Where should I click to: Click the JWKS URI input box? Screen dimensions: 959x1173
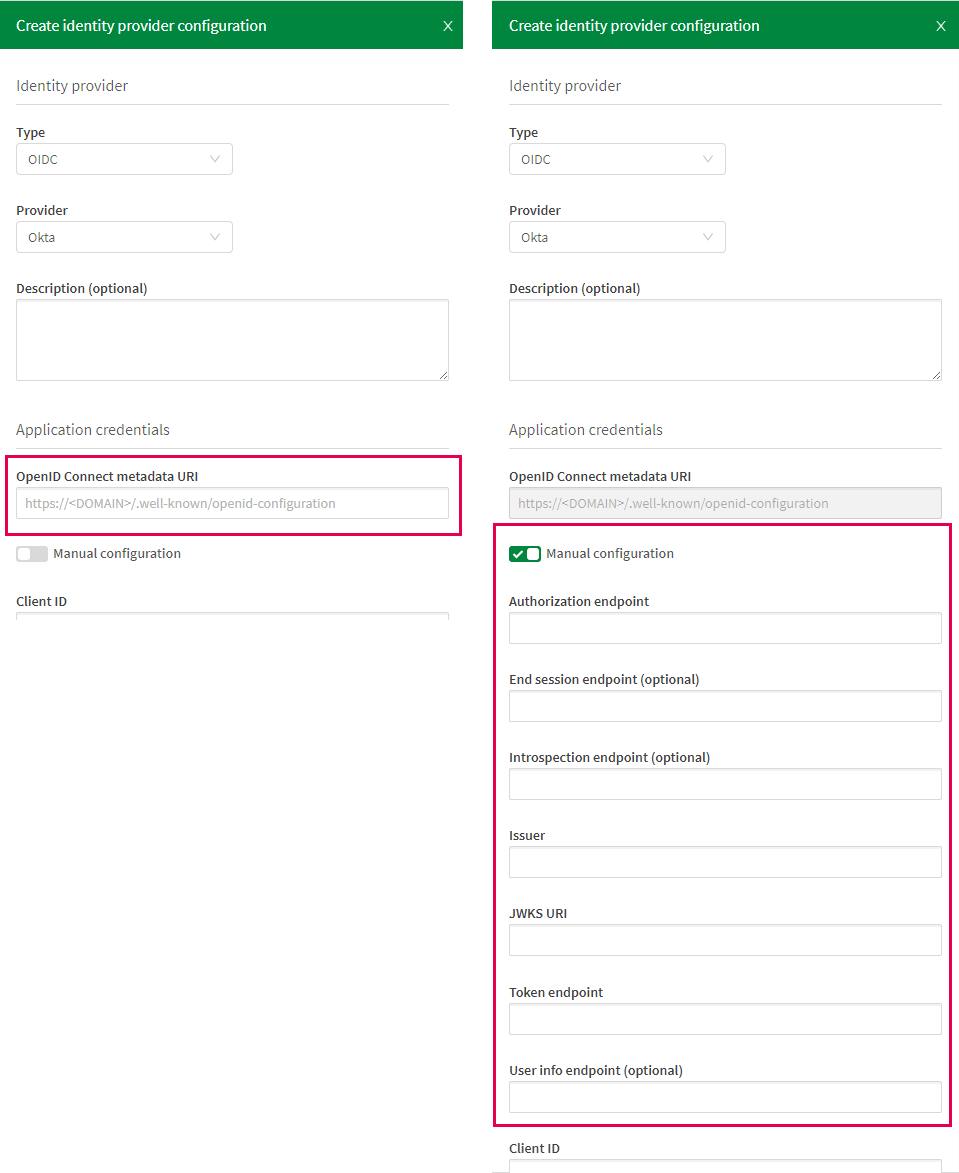[725, 940]
